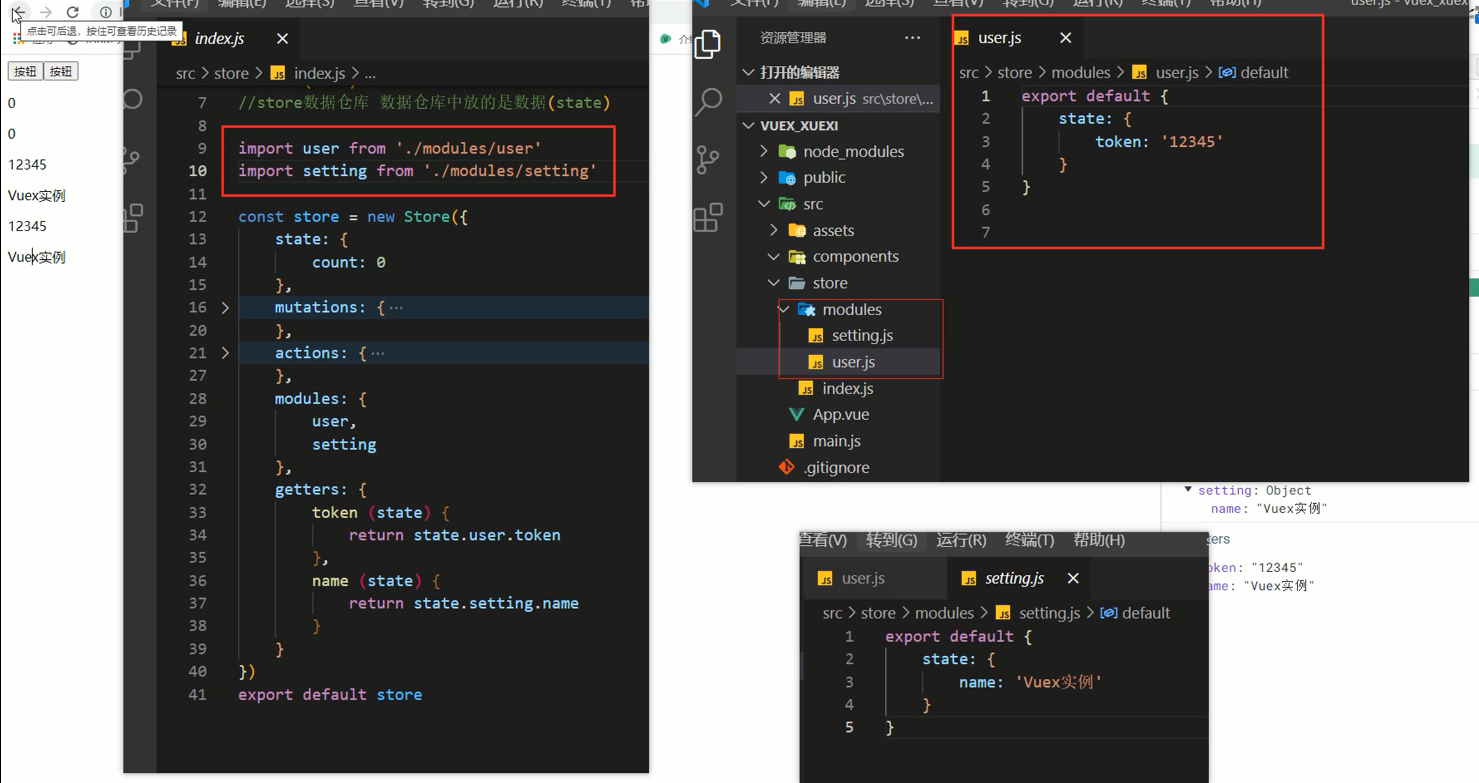The image size is (1479, 783).
Task: Collapse the 打开的编辑器 section
Action: click(749, 72)
